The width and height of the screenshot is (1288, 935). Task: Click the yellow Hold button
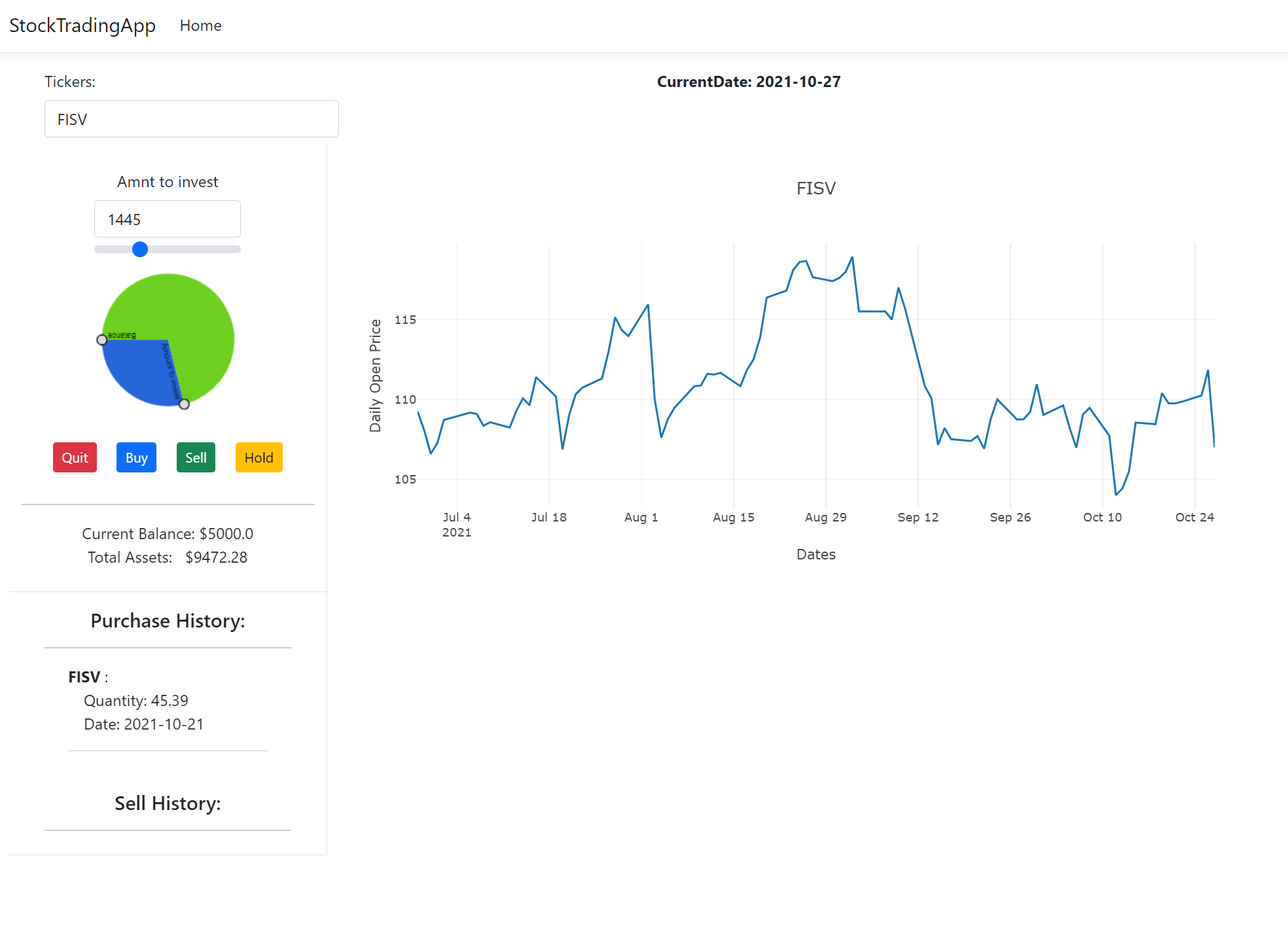(x=259, y=457)
